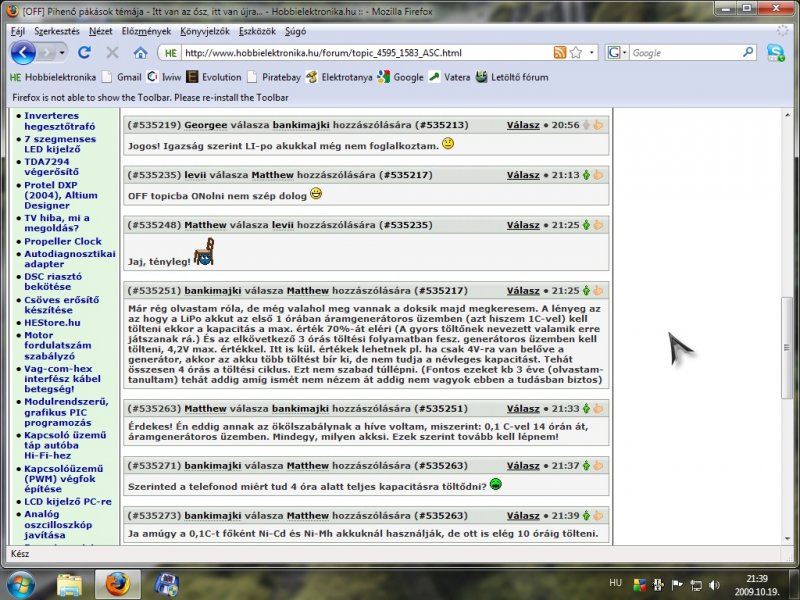The width and height of the screenshot is (800, 600).
Task: Click the hand icon on post #535263
Action: (598, 408)
